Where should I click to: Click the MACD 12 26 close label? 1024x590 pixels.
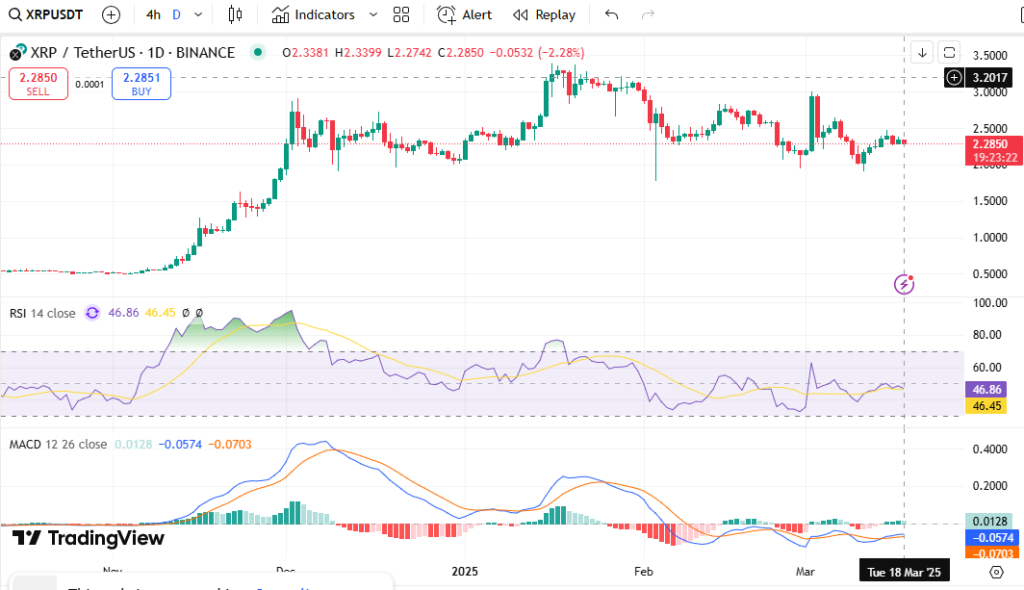point(58,444)
